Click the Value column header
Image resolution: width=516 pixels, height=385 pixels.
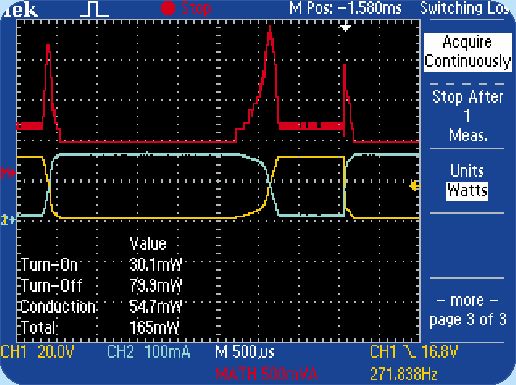(148, 244)
